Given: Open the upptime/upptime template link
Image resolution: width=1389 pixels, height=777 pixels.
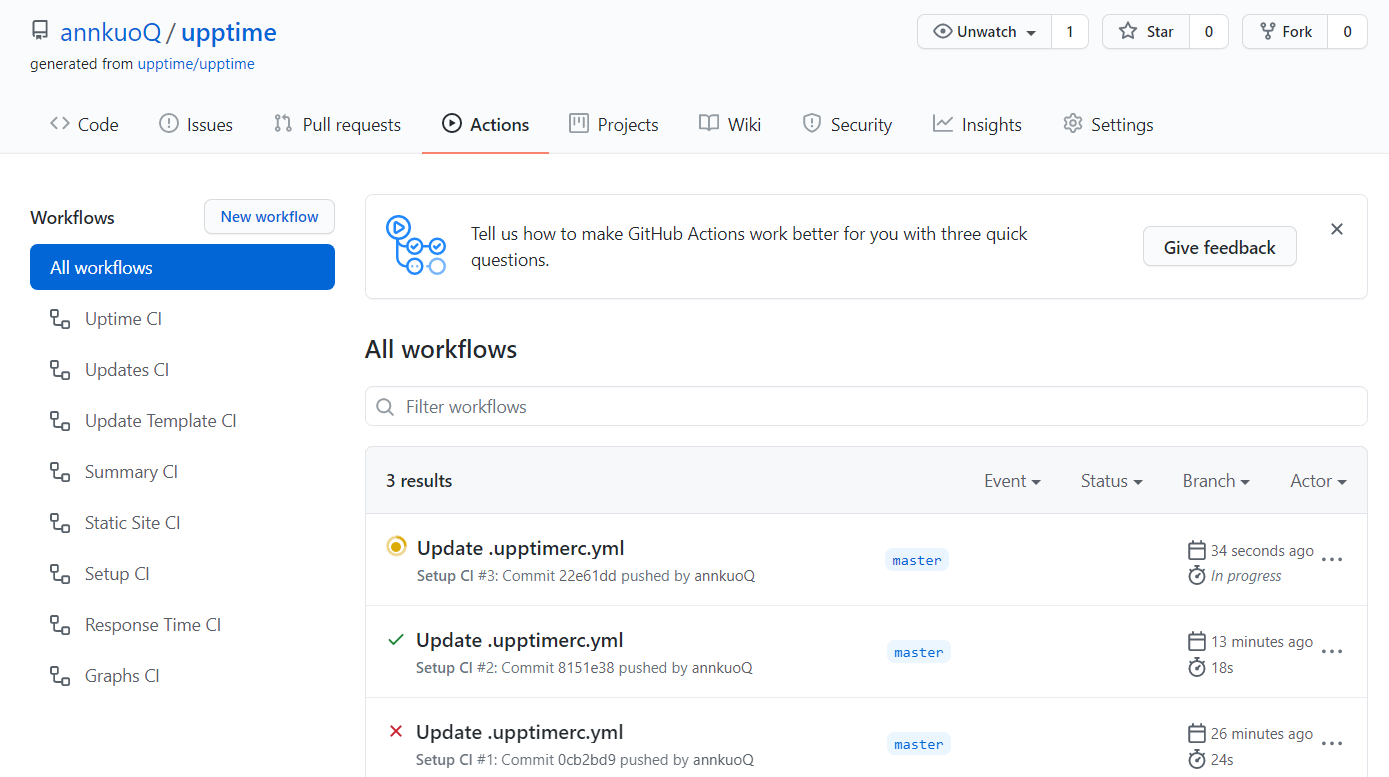Looking at the screenshot, I should click(x=196, y=63).
